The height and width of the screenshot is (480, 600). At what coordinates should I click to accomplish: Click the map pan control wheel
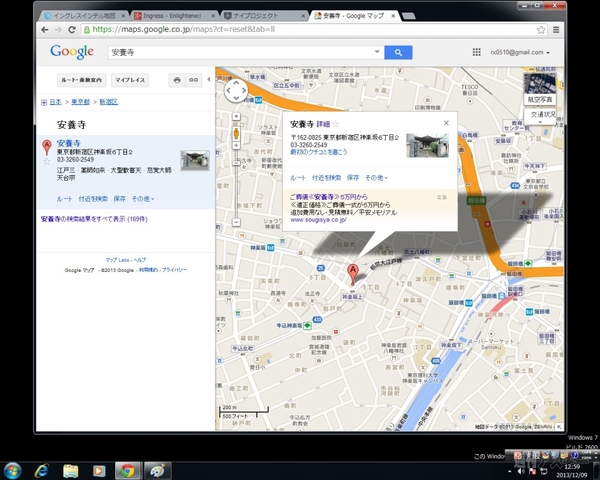pyautogui.click(x=236, y=91)
